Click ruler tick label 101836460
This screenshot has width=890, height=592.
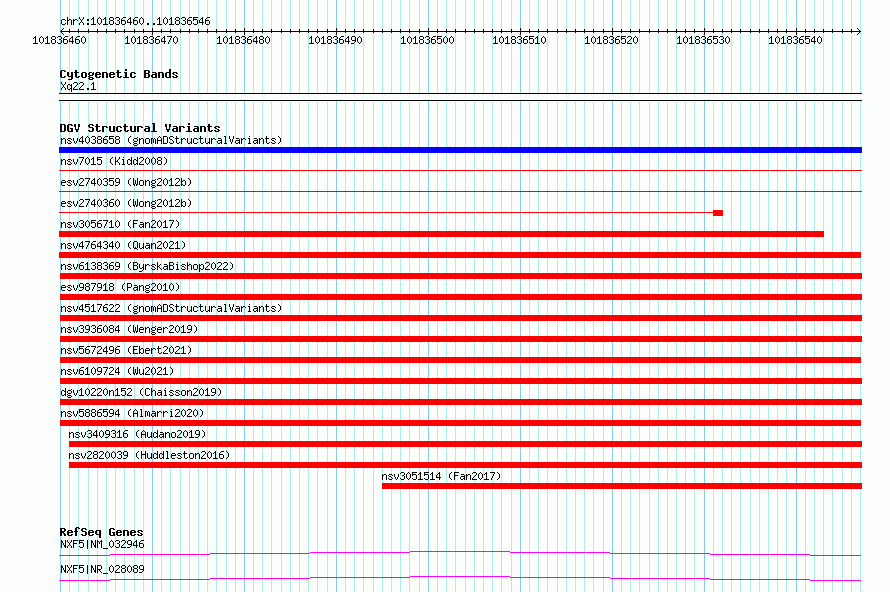[x=59, y=40]
